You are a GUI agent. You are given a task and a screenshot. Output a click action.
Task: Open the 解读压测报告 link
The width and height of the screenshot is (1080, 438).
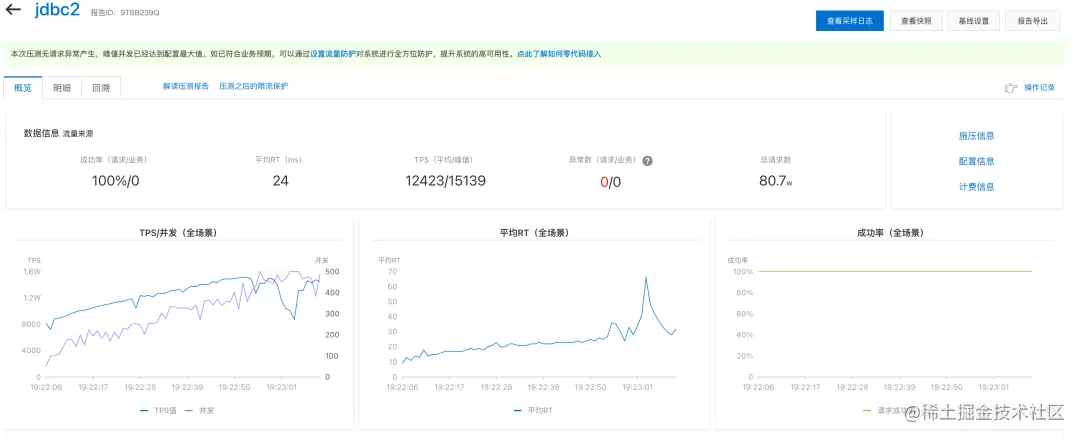pos(186,86)
